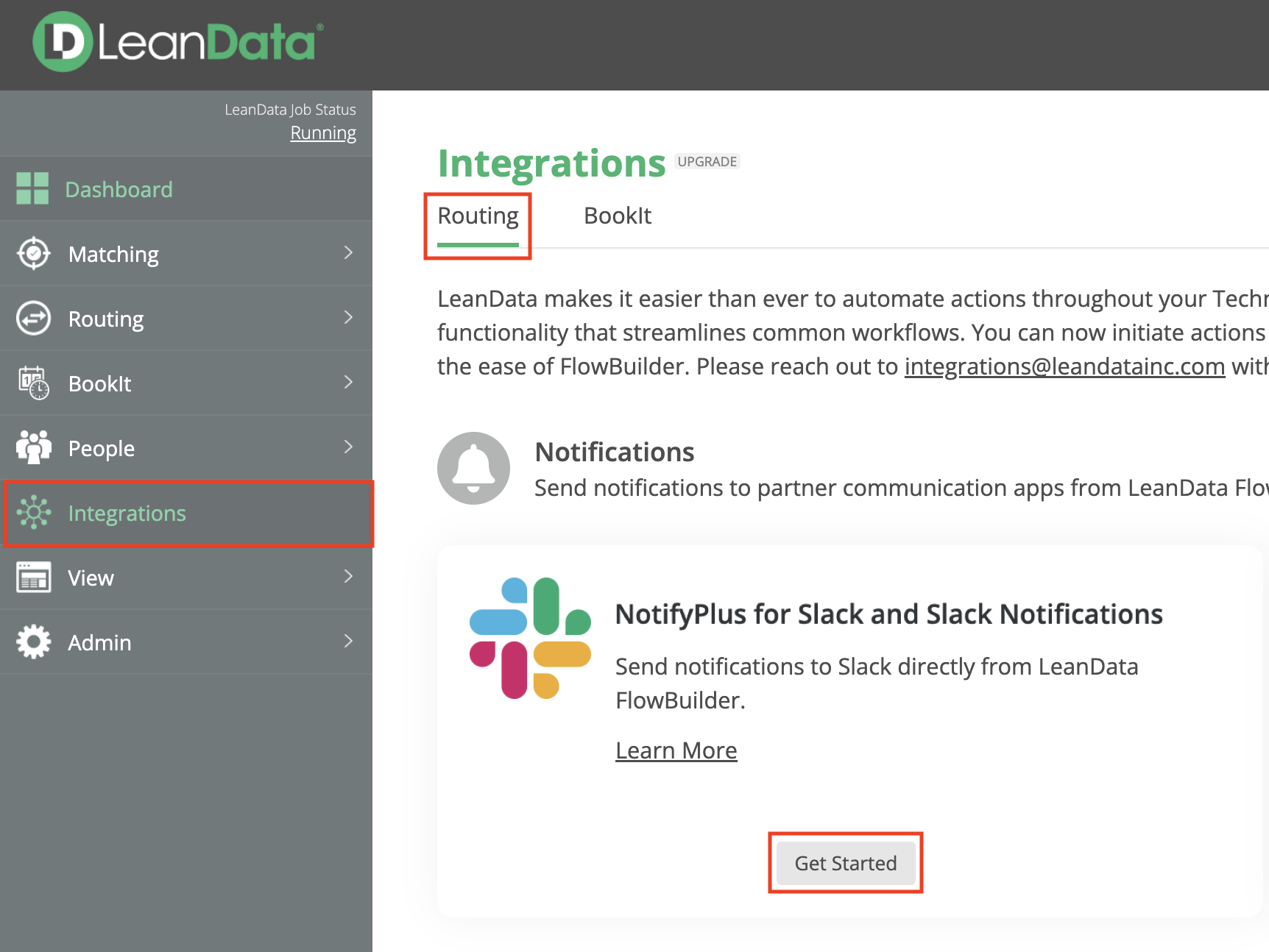
Task: Click the People group icon
Action: (34, 447)
